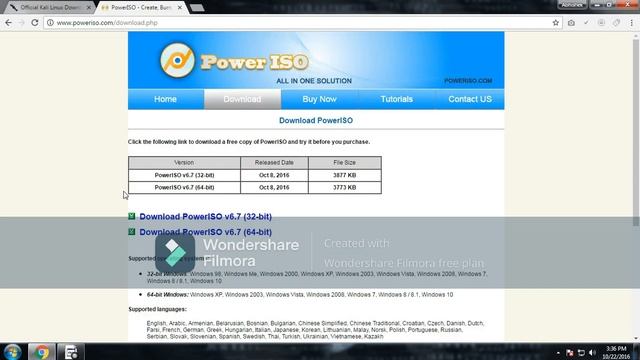Viewport: 640px width, 360px height.
Task: Click the Supported languages label
Action: coord(158,309)
